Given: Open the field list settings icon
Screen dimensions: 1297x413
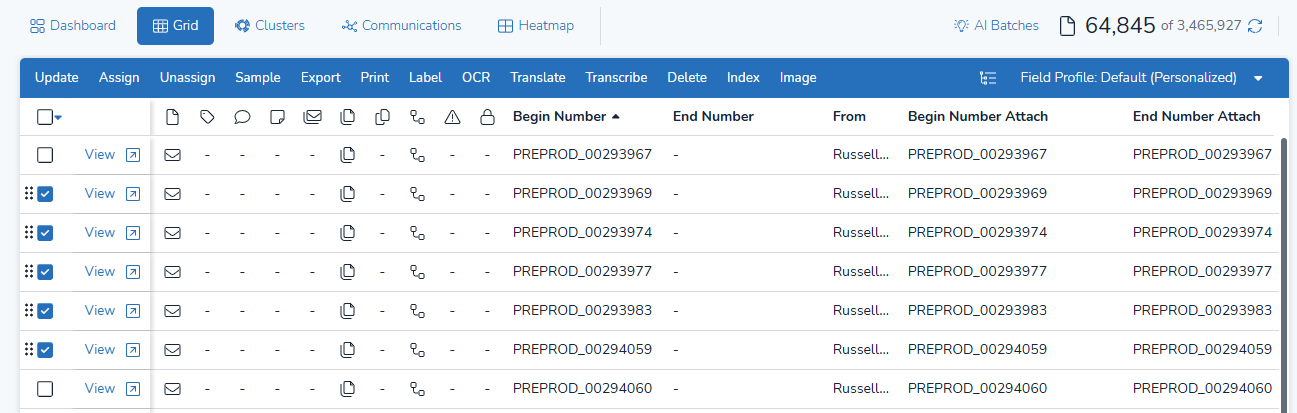Looking at the screenshot, I should coord(988,78).
